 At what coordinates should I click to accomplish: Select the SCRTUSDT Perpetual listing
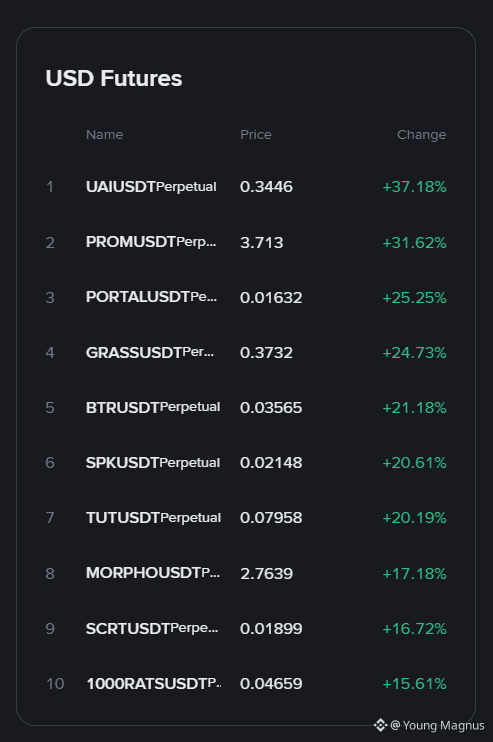pyautogui.click(x=246, y=628)
